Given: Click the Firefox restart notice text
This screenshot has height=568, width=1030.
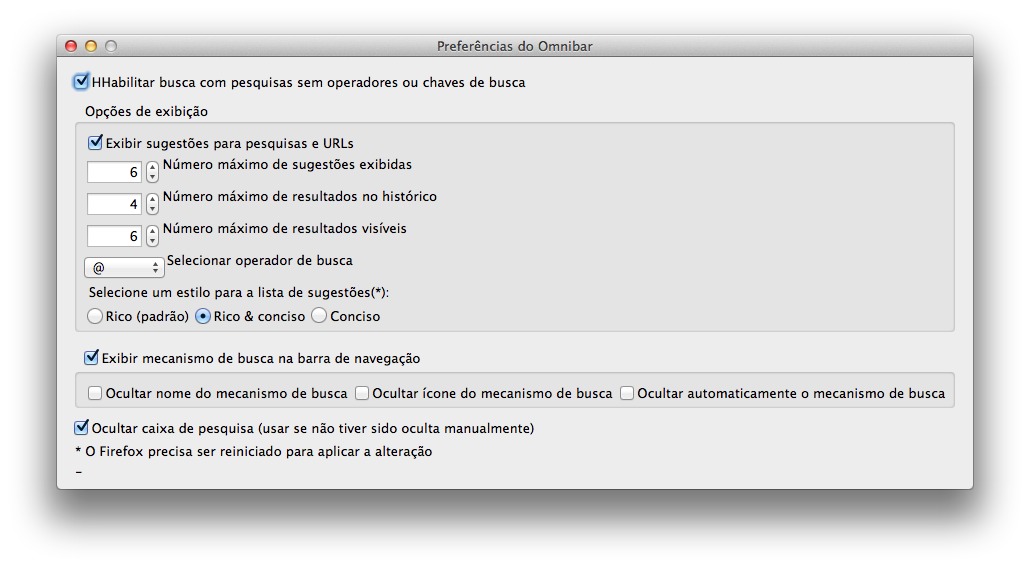Looking at the screenshot, I should [x=254, y=451].
